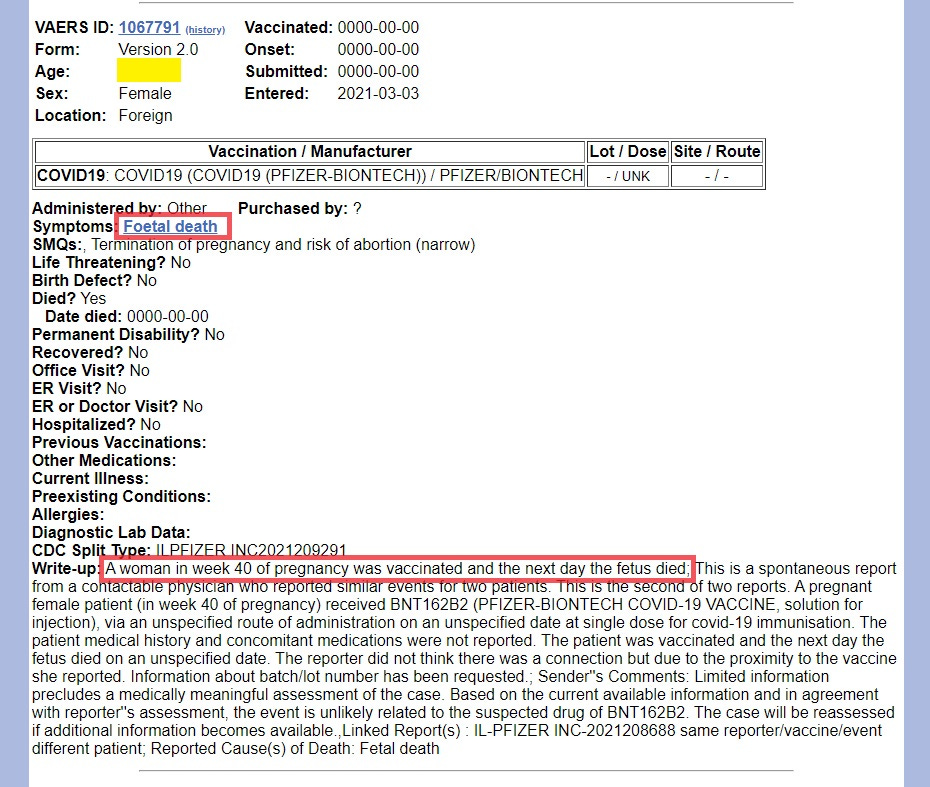Select the 'ER Visit? No' line
The width and height of the screenshot is (930, 787).
[x=79, y=388]
